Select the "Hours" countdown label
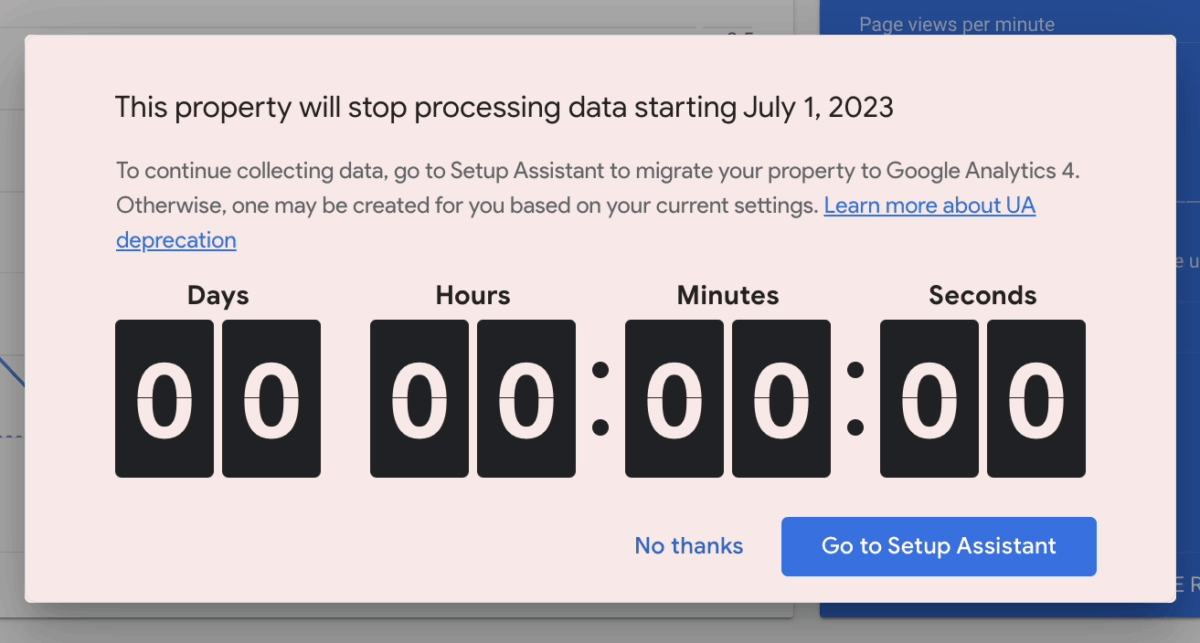Image resolution: width=1200 pixels, height=643 pixels. [x=472, y=295]
